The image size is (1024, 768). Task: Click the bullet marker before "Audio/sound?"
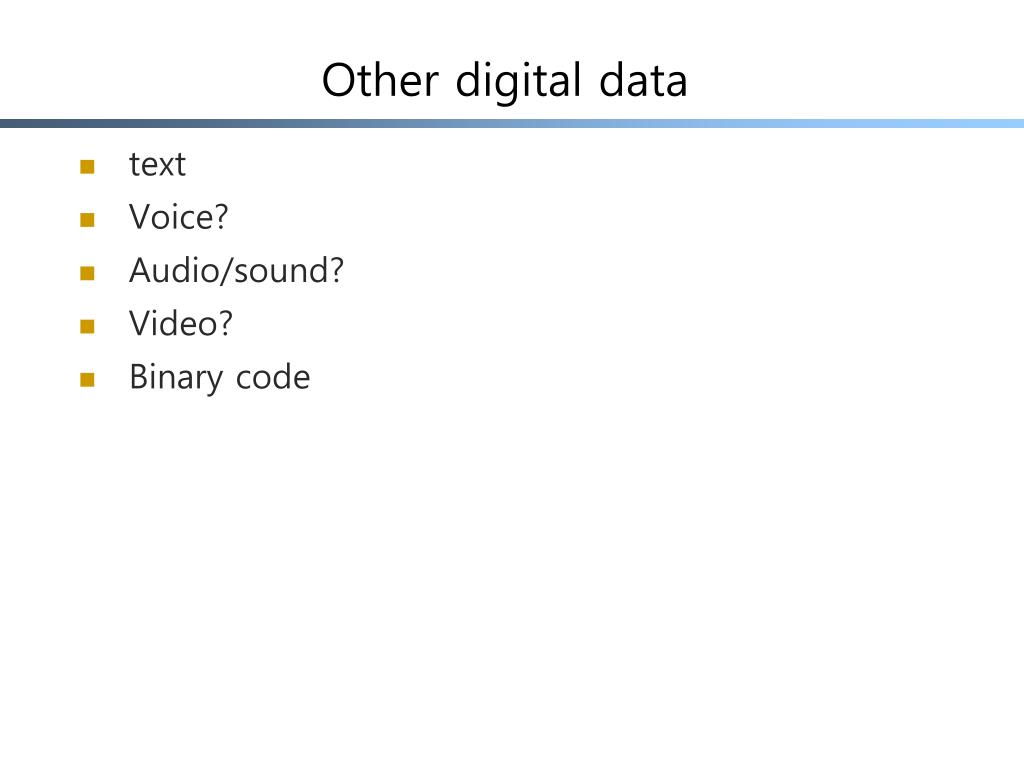click(x=88, y=273)
